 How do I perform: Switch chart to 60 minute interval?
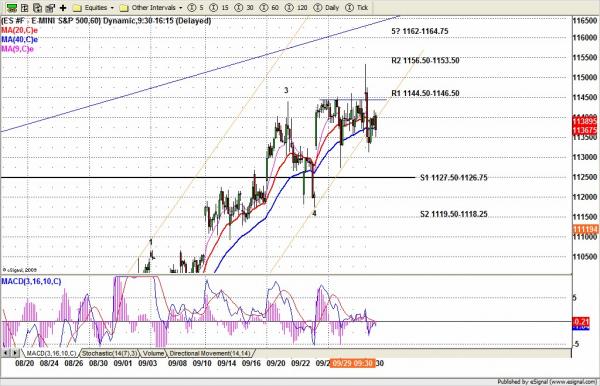269,7
